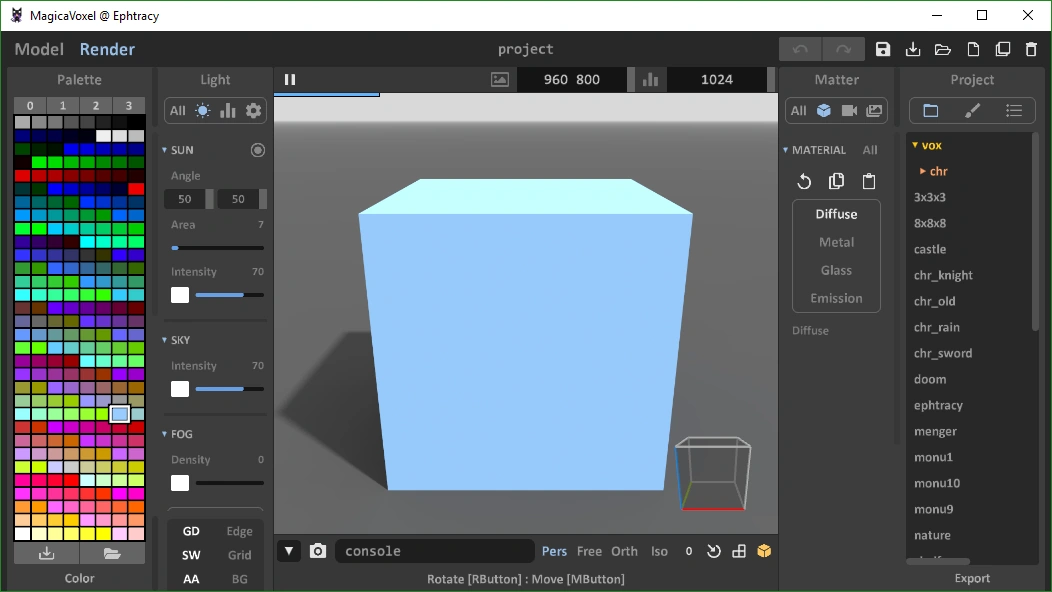Switch viewport to Orth projection

(x=624, y=550)
